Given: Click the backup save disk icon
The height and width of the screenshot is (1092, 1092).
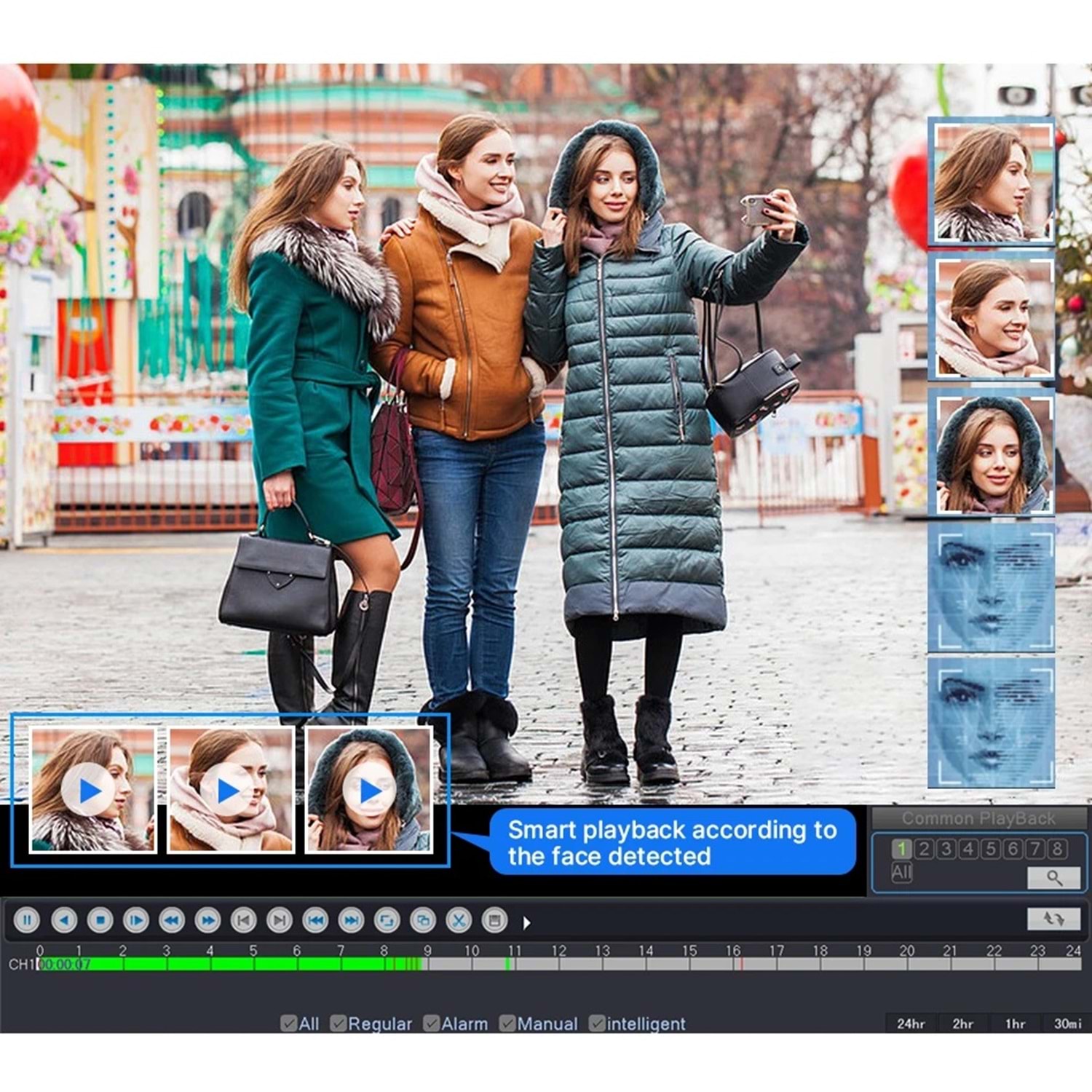Looking at the screenshot, I should click(x=495, y=920).
